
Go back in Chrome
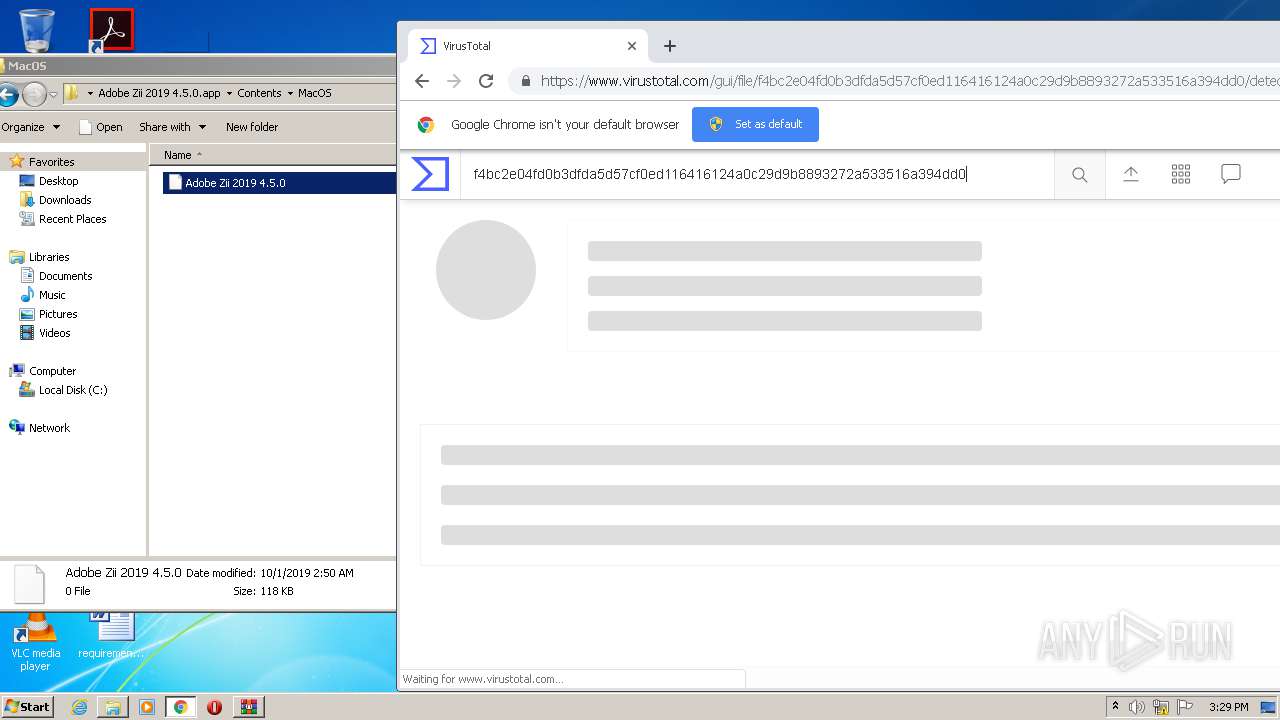[422, 81]
